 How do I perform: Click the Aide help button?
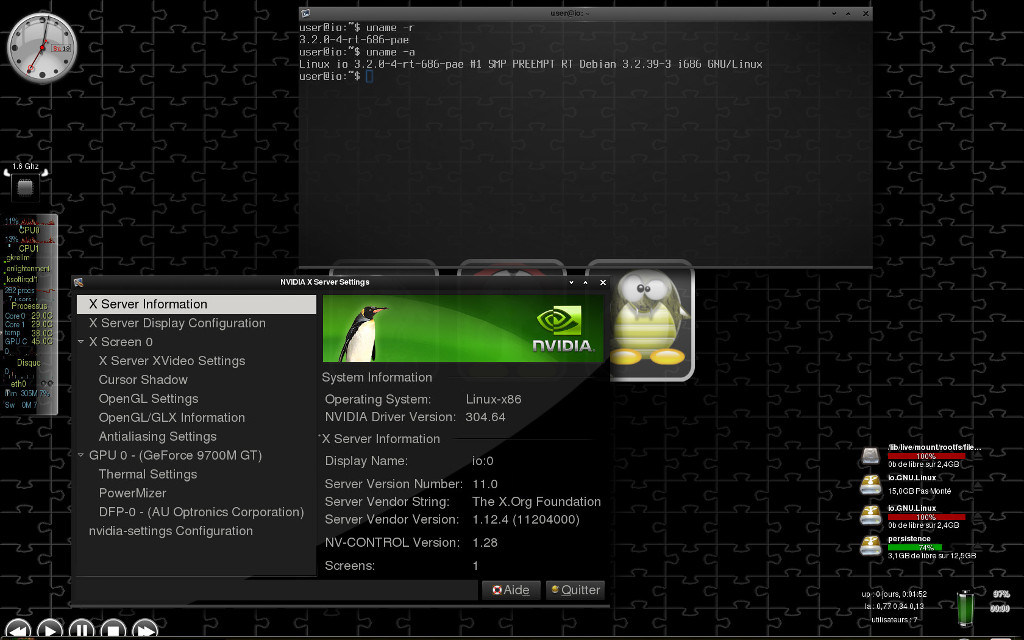coord(511,590)
